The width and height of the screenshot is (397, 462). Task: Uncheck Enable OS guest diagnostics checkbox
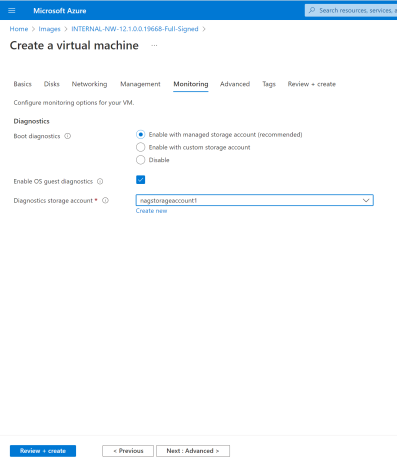tap(141, 180)
